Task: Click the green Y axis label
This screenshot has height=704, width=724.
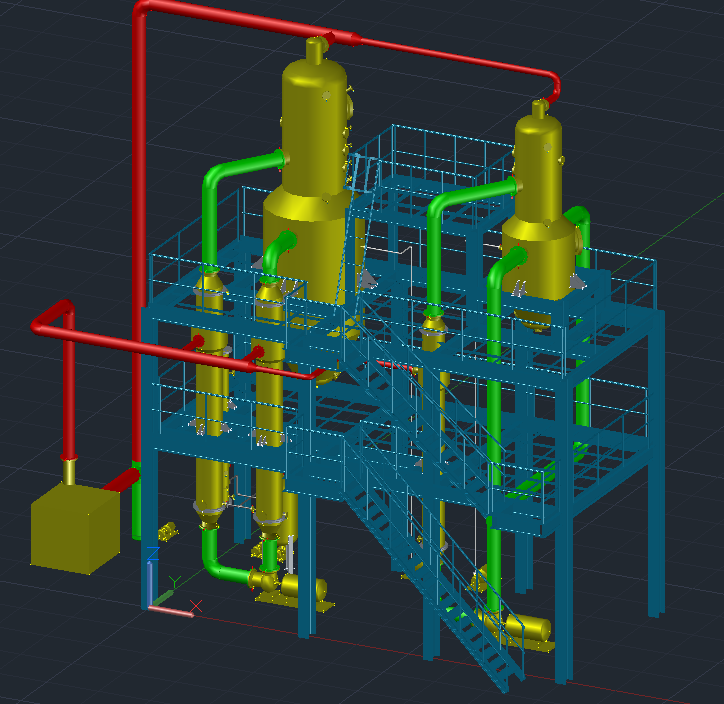Action: 174,582
